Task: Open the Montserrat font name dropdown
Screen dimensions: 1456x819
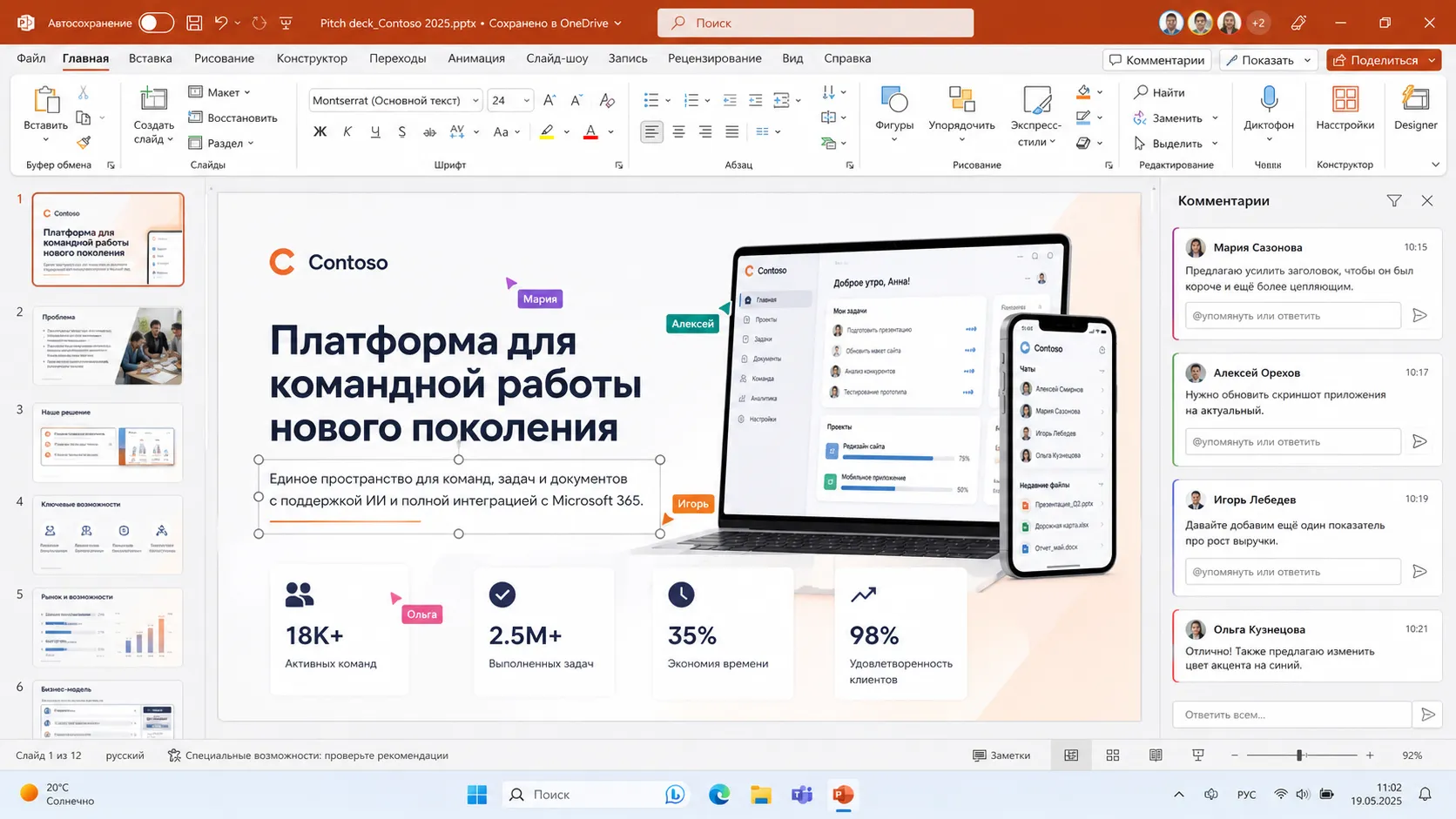Action: point(475,100)
